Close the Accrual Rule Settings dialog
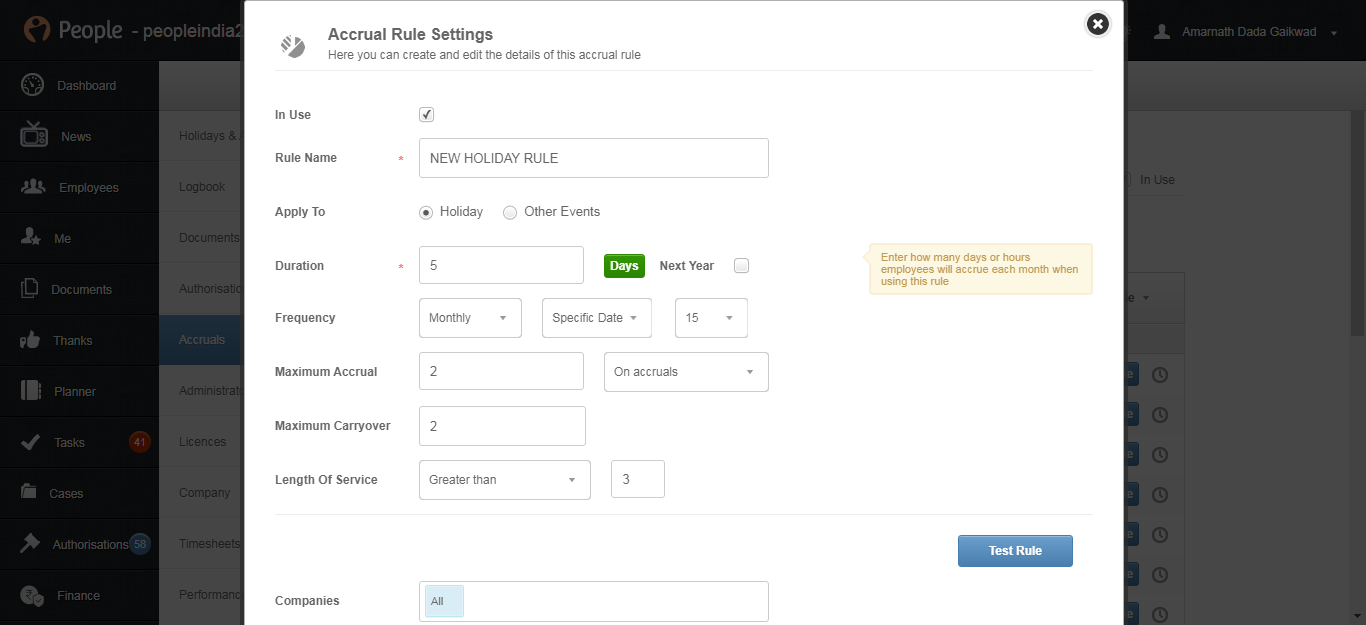The height and width of the screenshot is (625, 1366). pos(1098,24)
